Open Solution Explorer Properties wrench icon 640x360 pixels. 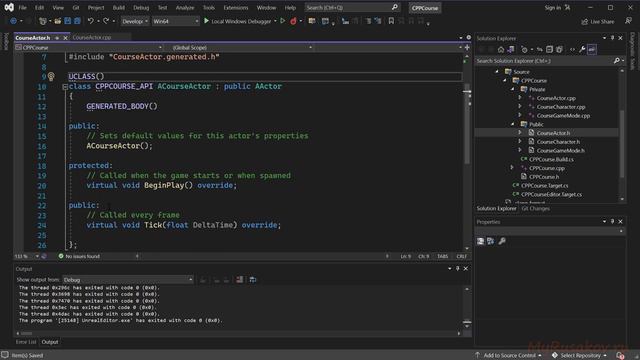click(x=582, y=49)
